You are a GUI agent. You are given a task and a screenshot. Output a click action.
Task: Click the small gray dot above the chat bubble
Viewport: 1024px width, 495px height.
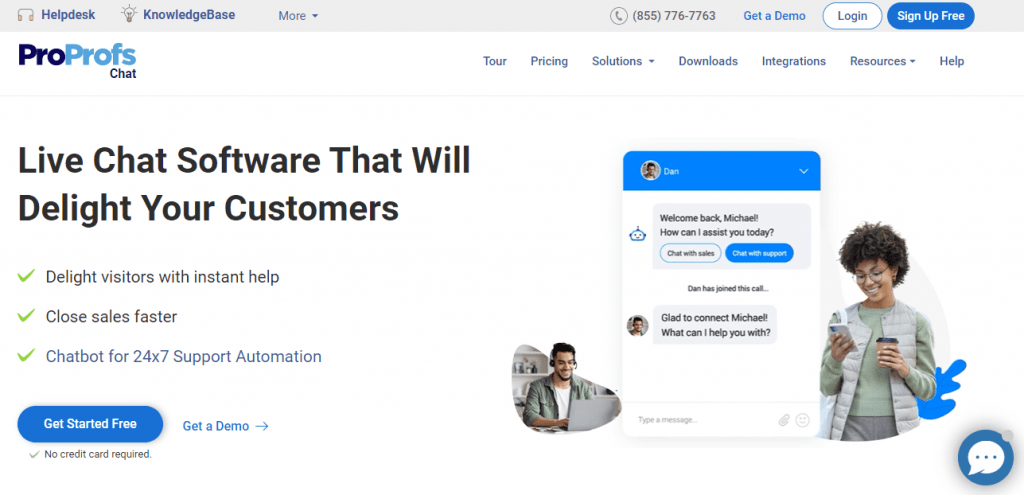(1008, 435)
